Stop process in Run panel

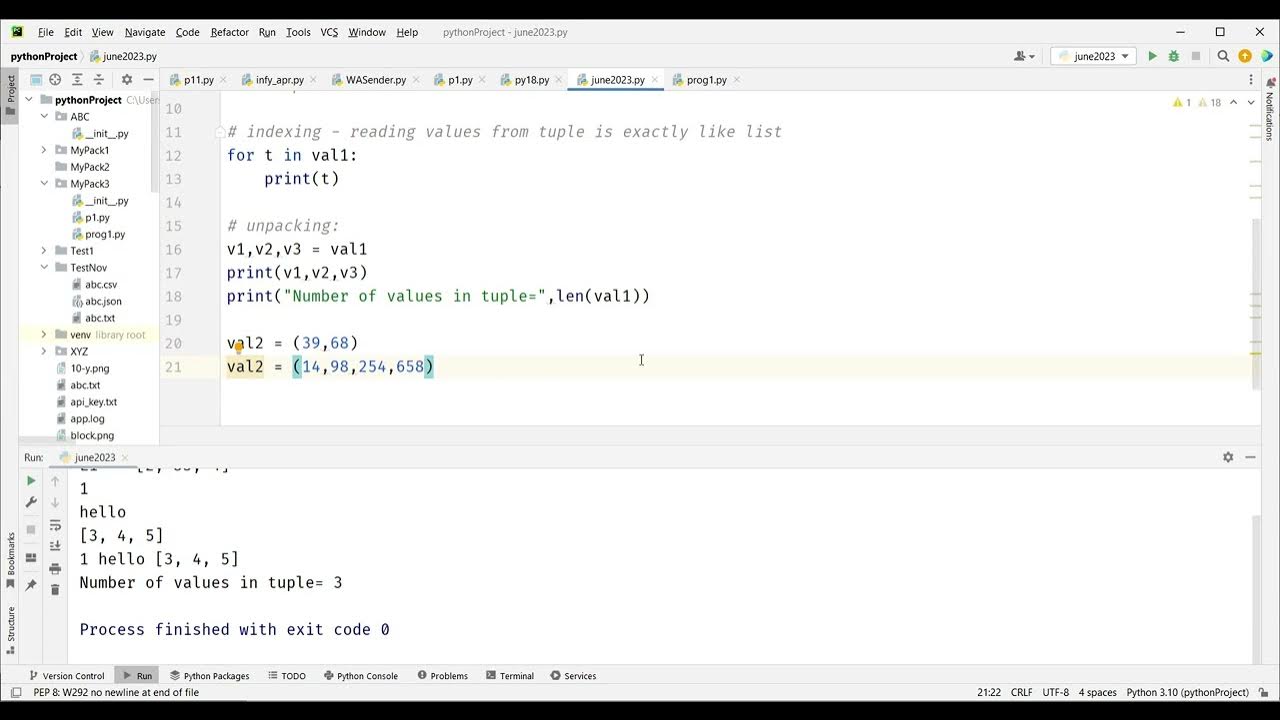pyautogui.click(x=31, y=529)
